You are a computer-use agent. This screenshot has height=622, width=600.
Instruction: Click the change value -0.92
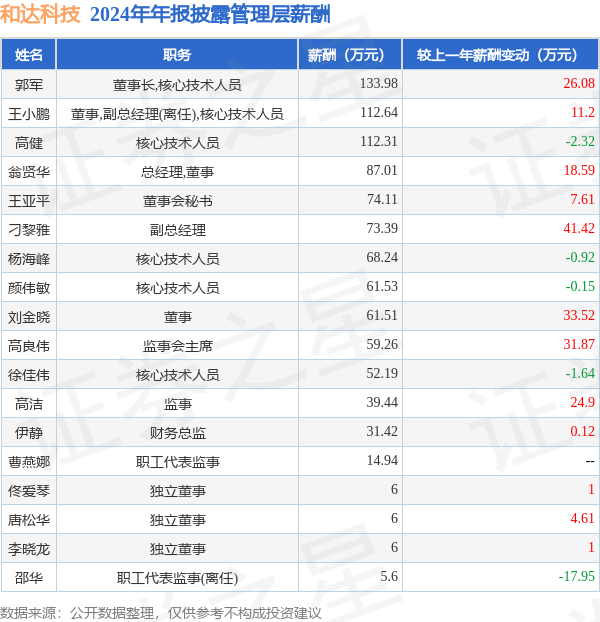click(x=580, y=257)
